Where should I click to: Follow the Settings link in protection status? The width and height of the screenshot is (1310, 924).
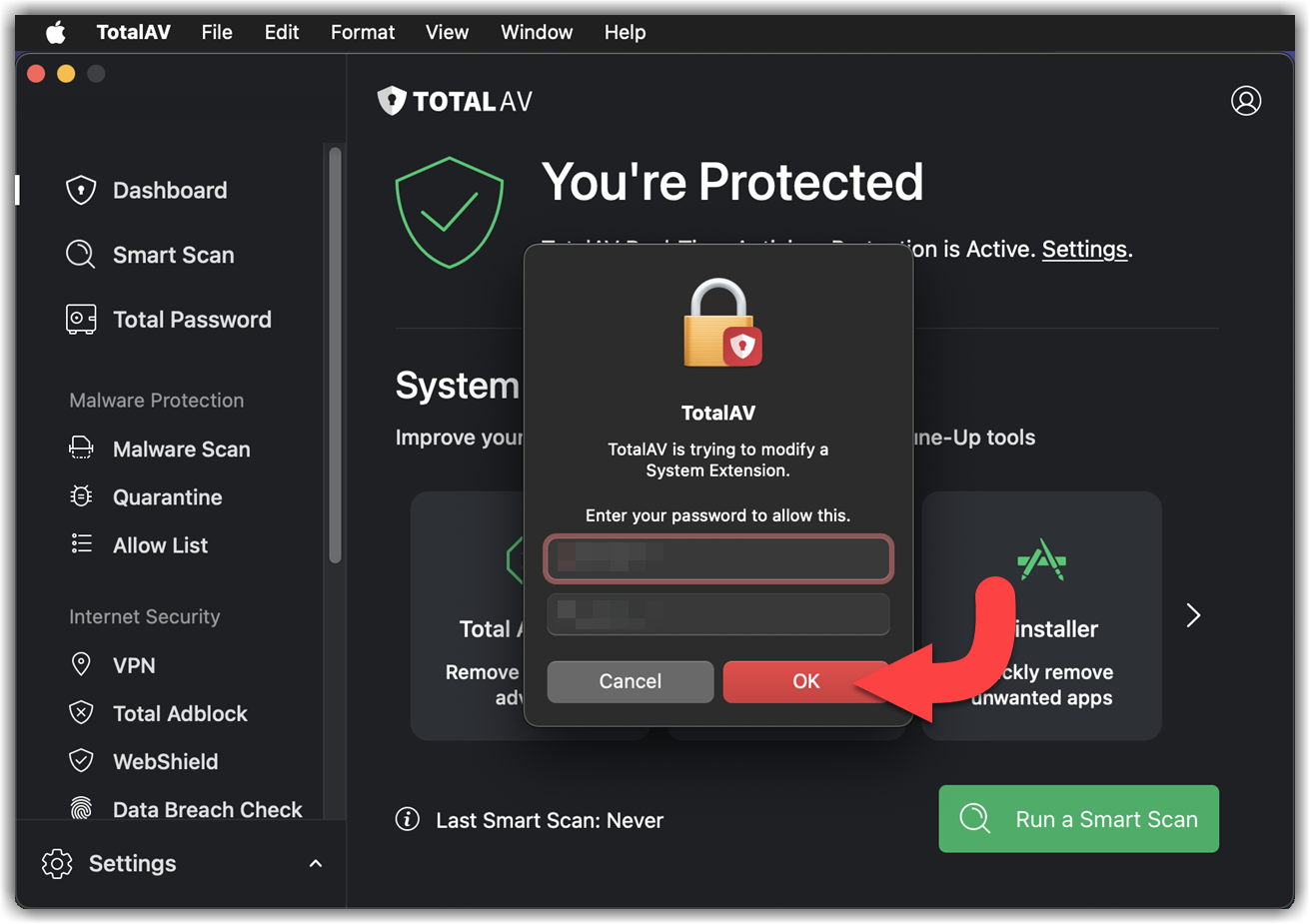[x=1084, y=249]
